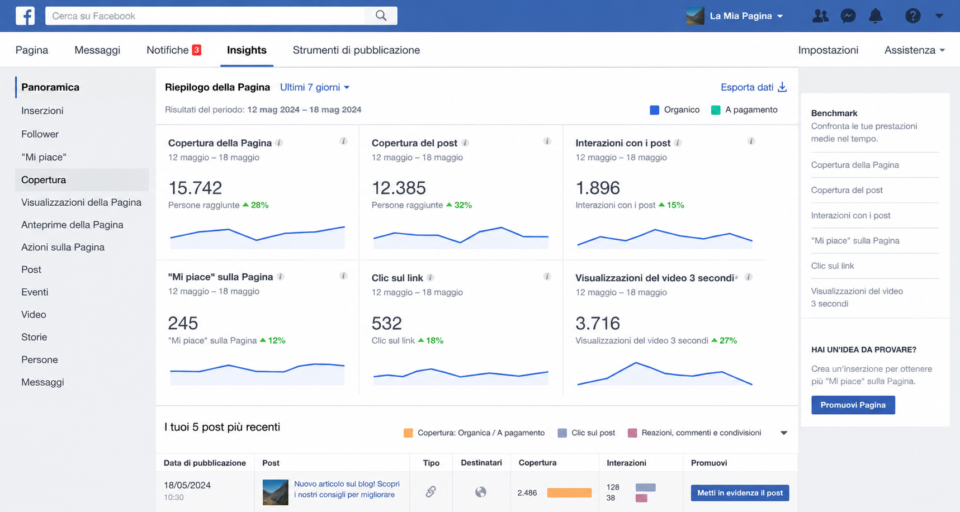Image resolution: width=960 pixels, height=512 pixels.
Task: Click Metti in evidenza il post button
Action: (x=740, y=493)
